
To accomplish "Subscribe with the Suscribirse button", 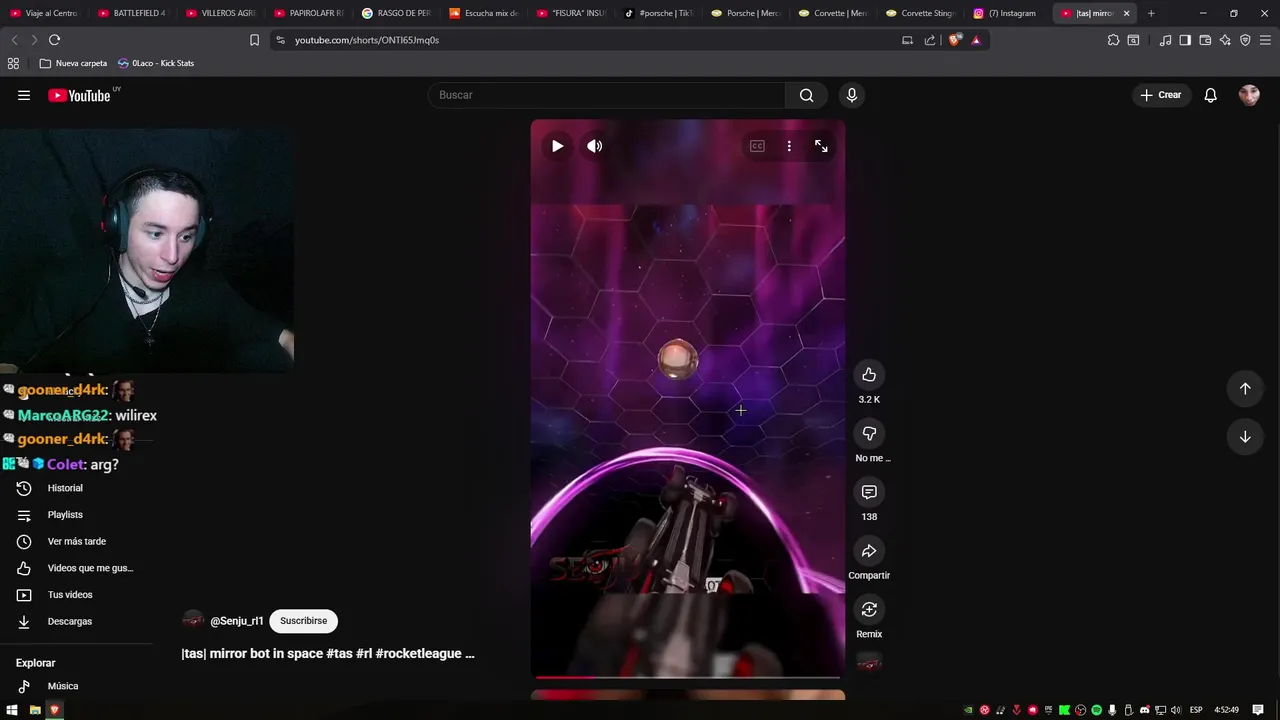I will (303, 621).
